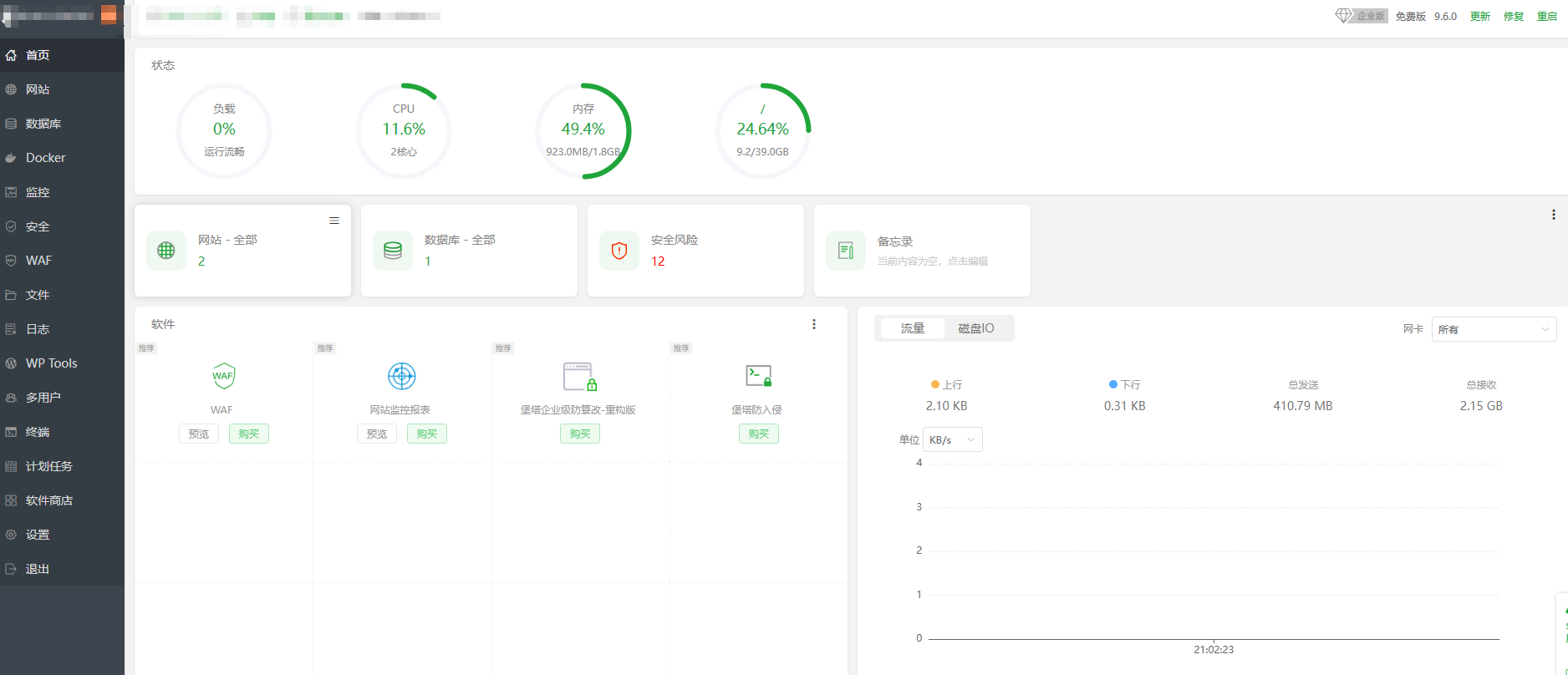Click the 终端 terminal icon in sidebar

click(x=11, y=432)
